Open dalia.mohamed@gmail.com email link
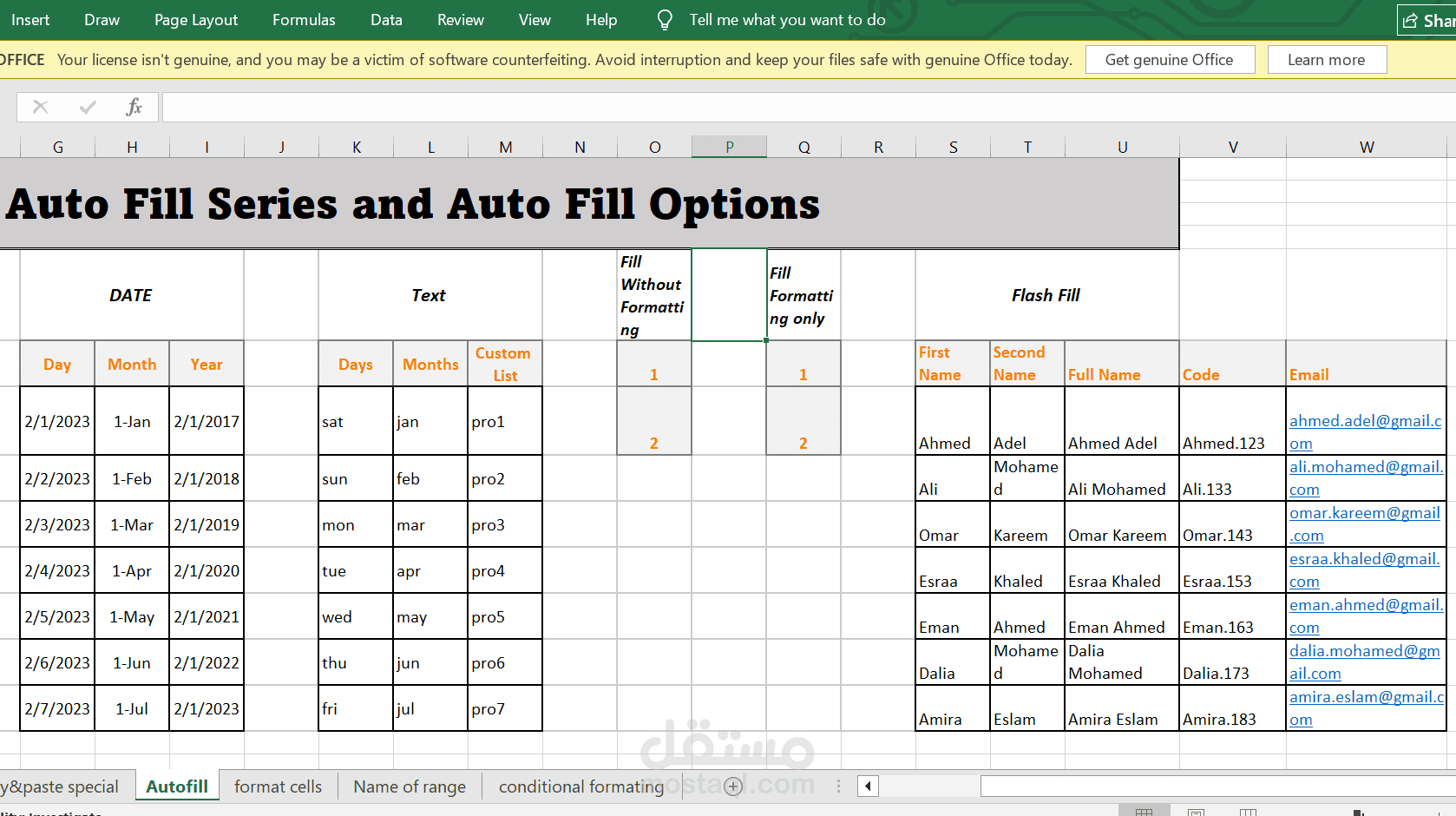1456x816 pixels. tap(1365, 662)
